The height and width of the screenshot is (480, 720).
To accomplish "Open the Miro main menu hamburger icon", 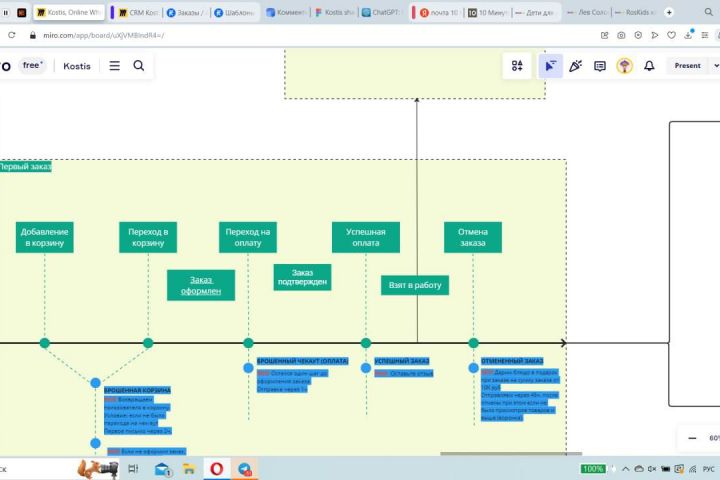I will pyautogui.click(x=114, y=66).
